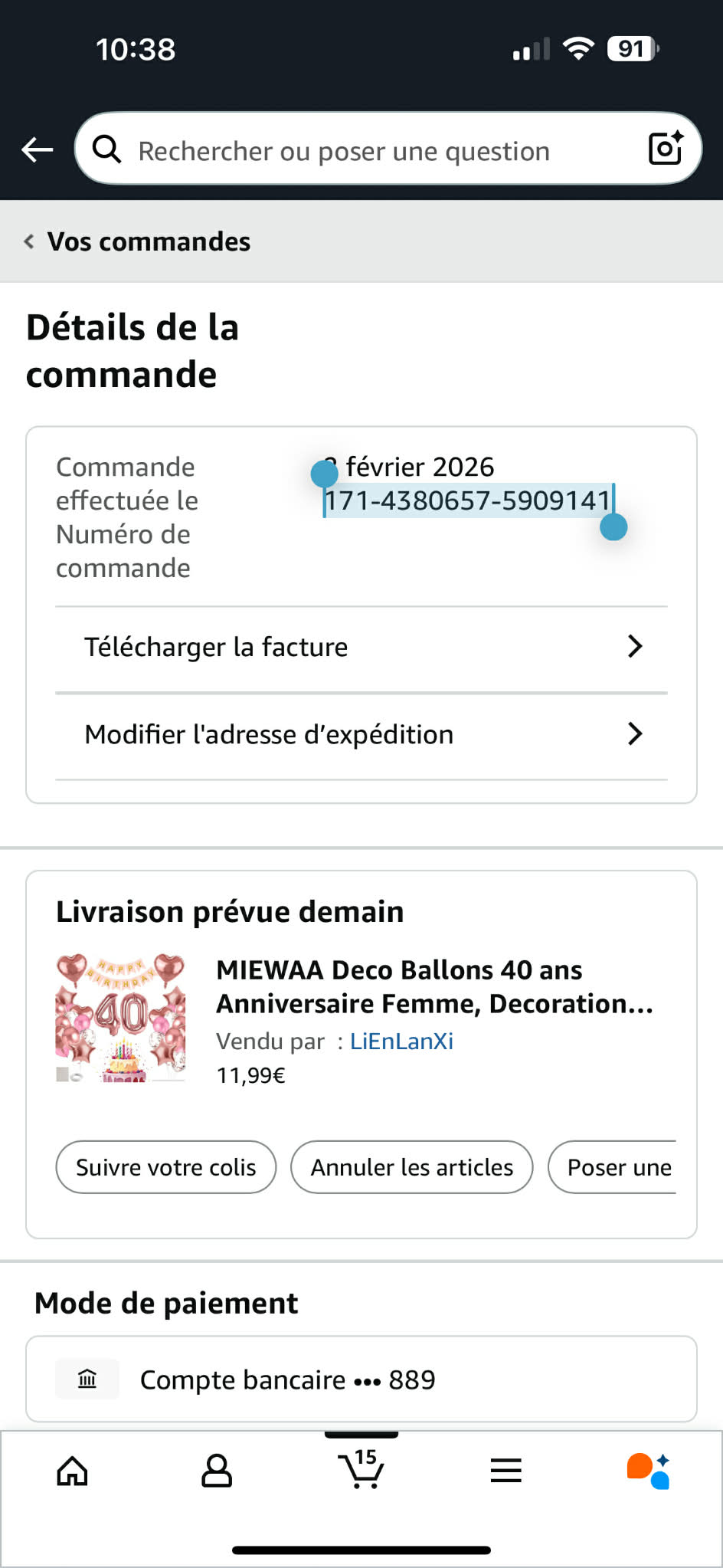The height and width of the screenshot is (1568, 723).
Task: Open the hamburger menu tab
Action: pyautogui.click(x=505, y=1471)
